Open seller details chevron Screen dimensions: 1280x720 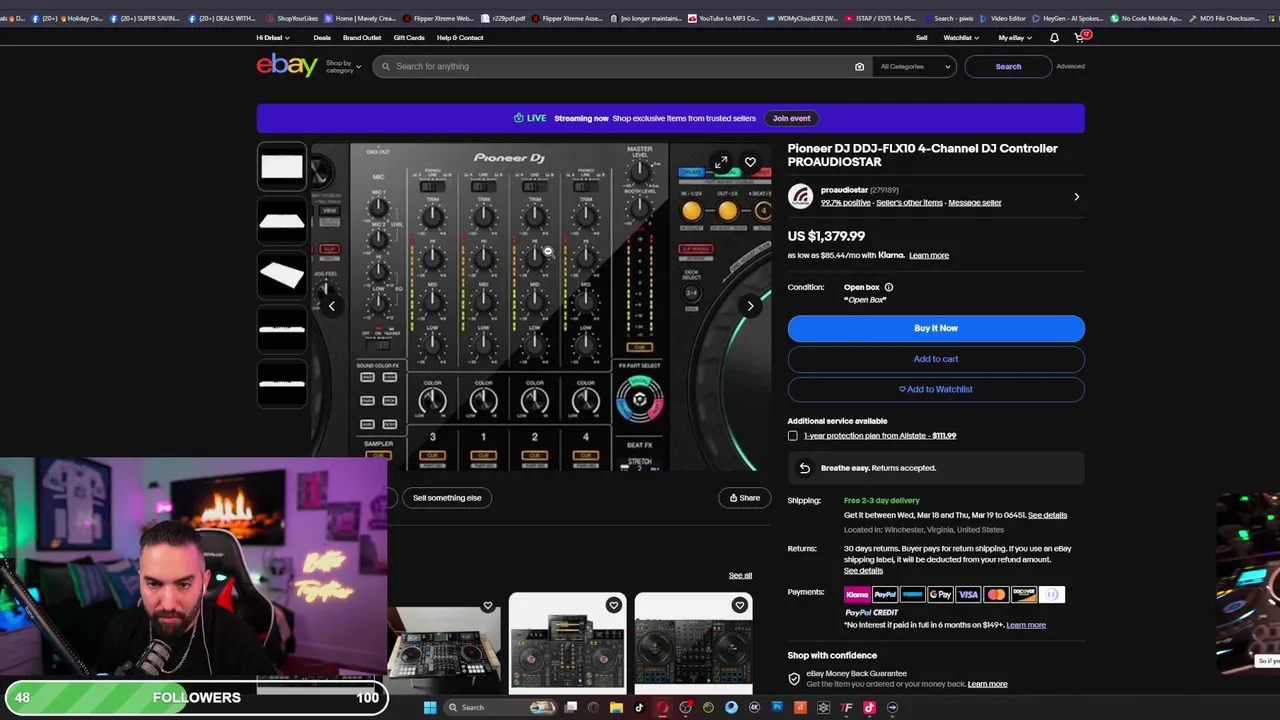[x=1076, y=197]
